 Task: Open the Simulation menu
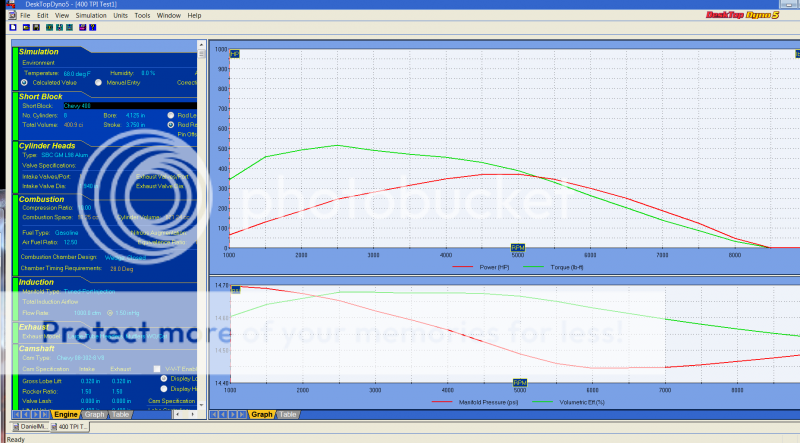tap(91, 16)
